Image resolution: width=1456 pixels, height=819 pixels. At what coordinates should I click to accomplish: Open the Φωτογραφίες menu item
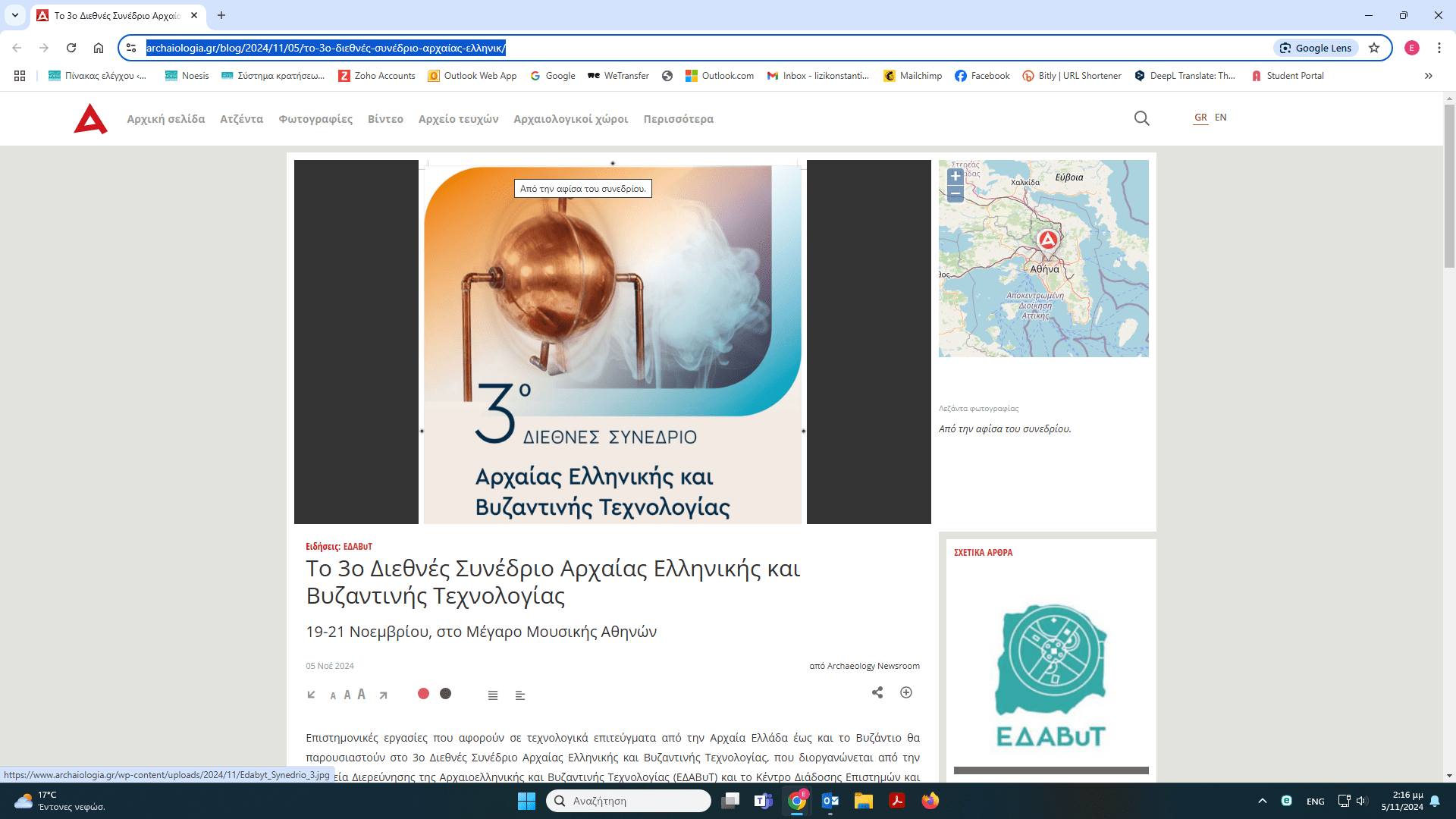pos(315,119)
